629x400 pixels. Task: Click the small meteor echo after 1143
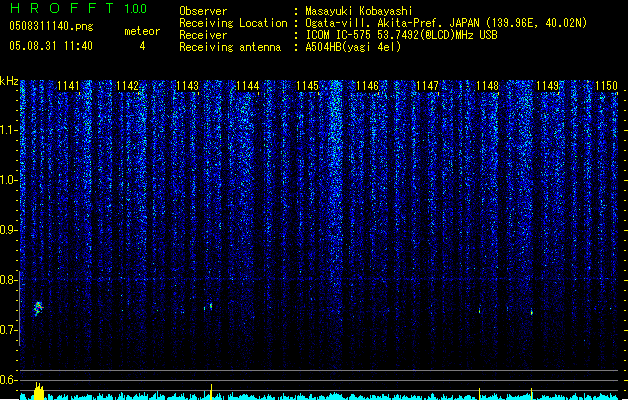(211, 306)
